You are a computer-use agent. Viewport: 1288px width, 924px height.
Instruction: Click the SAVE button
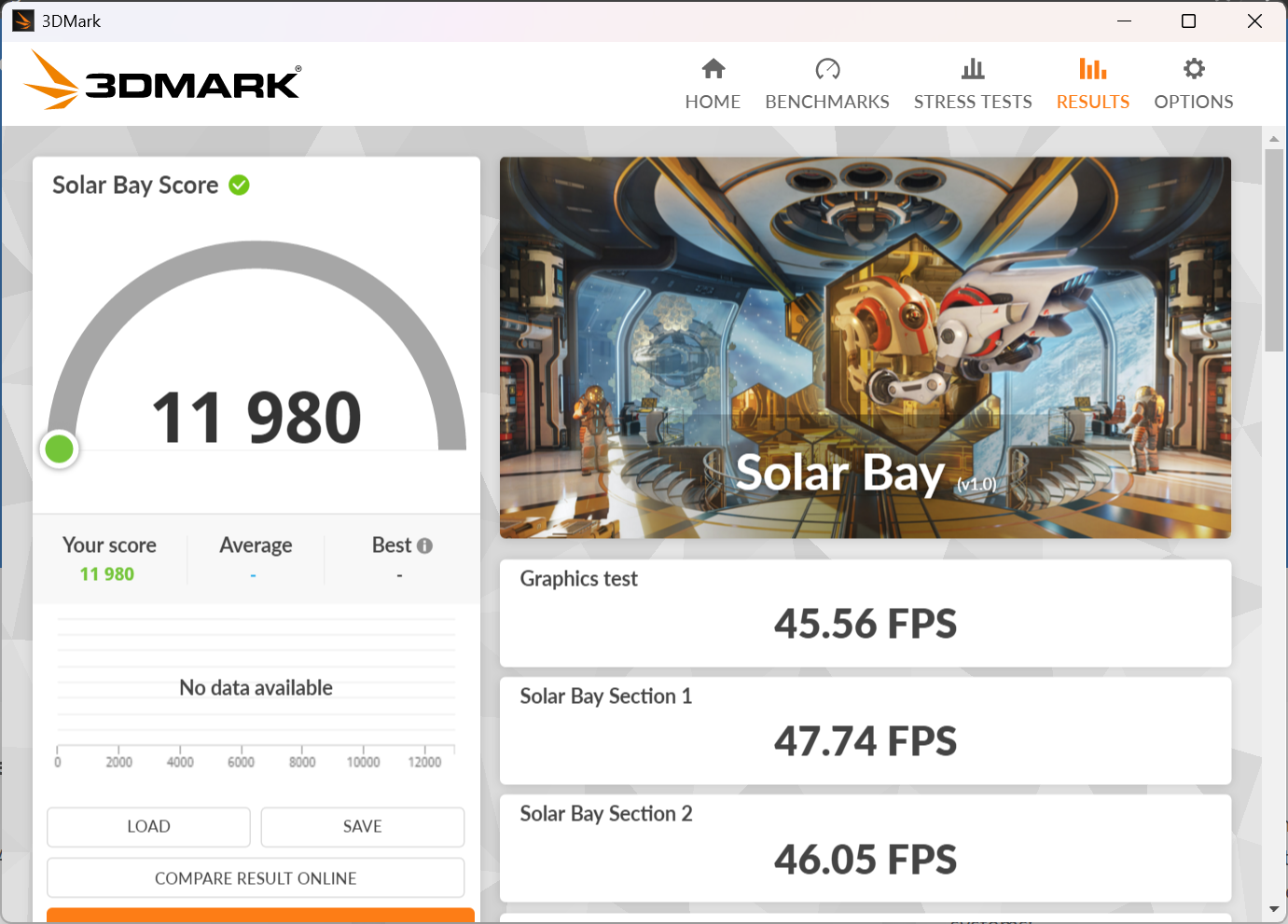coord(363,827)
